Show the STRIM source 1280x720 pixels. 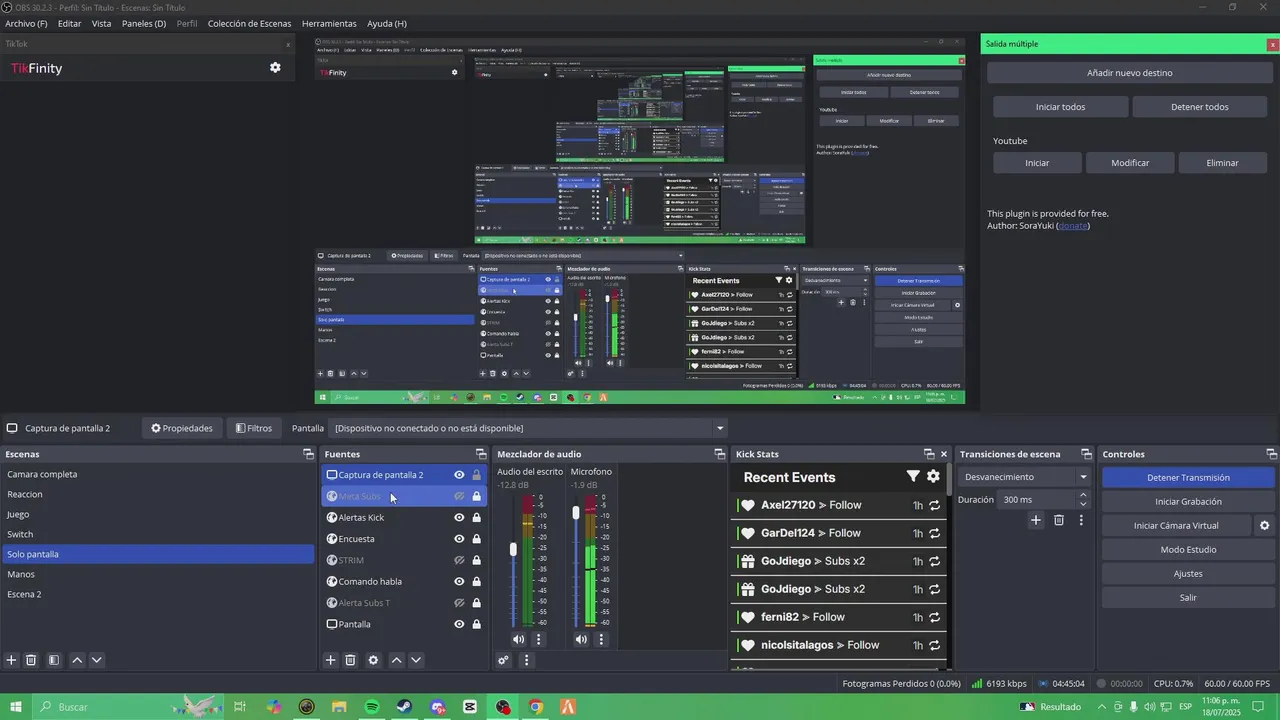tap(459, 560)
